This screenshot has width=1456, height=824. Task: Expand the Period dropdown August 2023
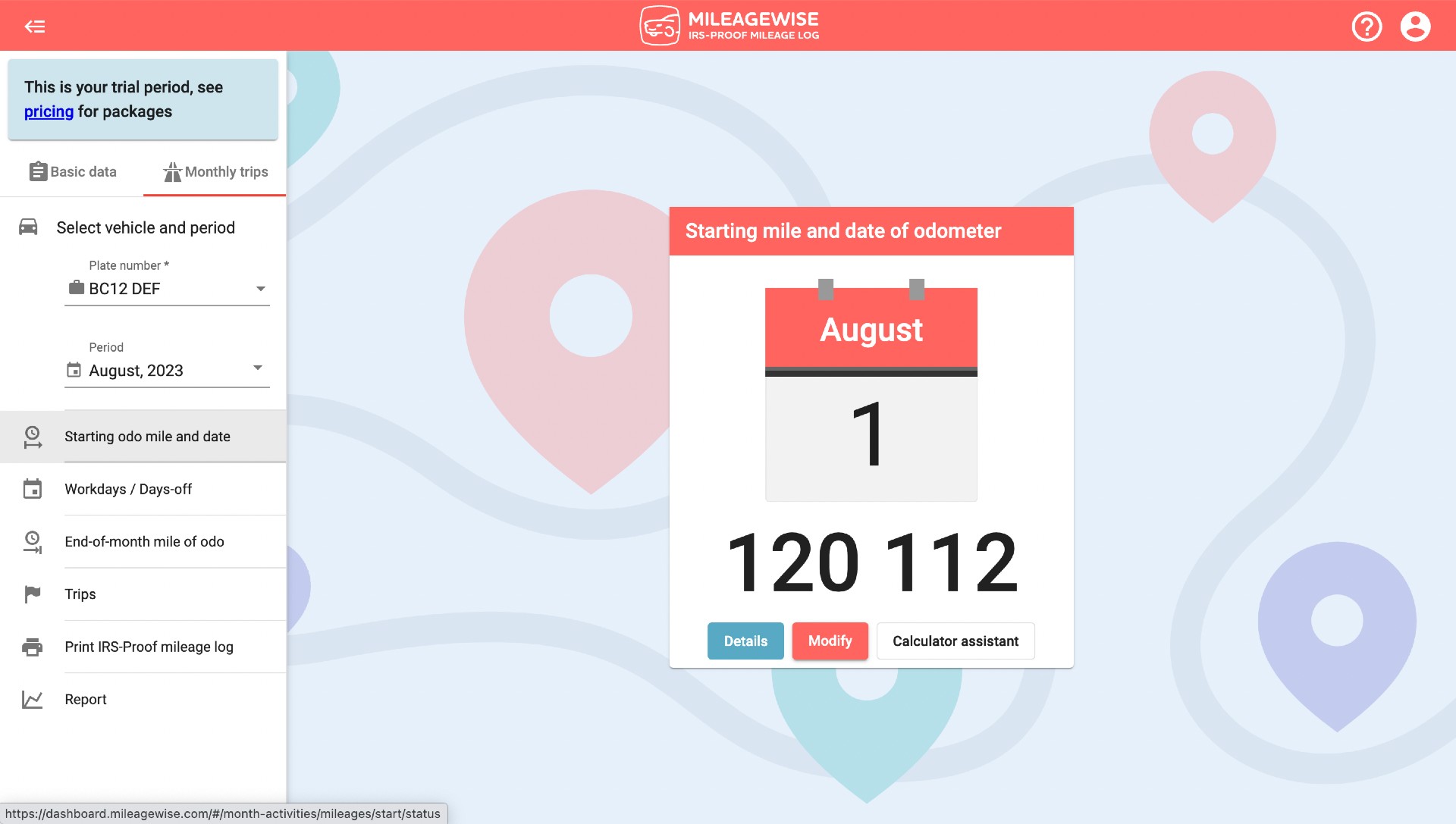pos(258,370)
